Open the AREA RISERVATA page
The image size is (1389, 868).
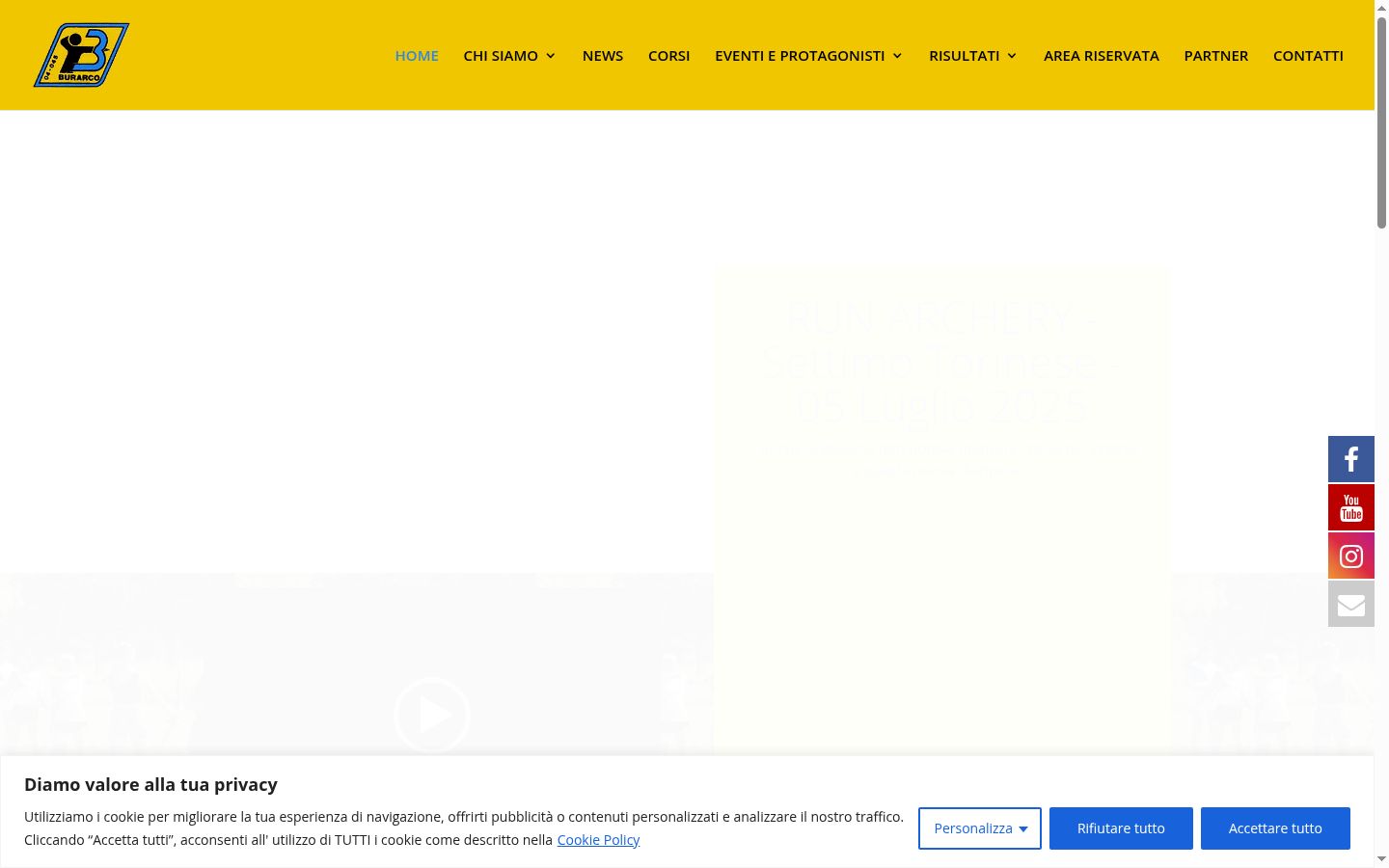1102,56
